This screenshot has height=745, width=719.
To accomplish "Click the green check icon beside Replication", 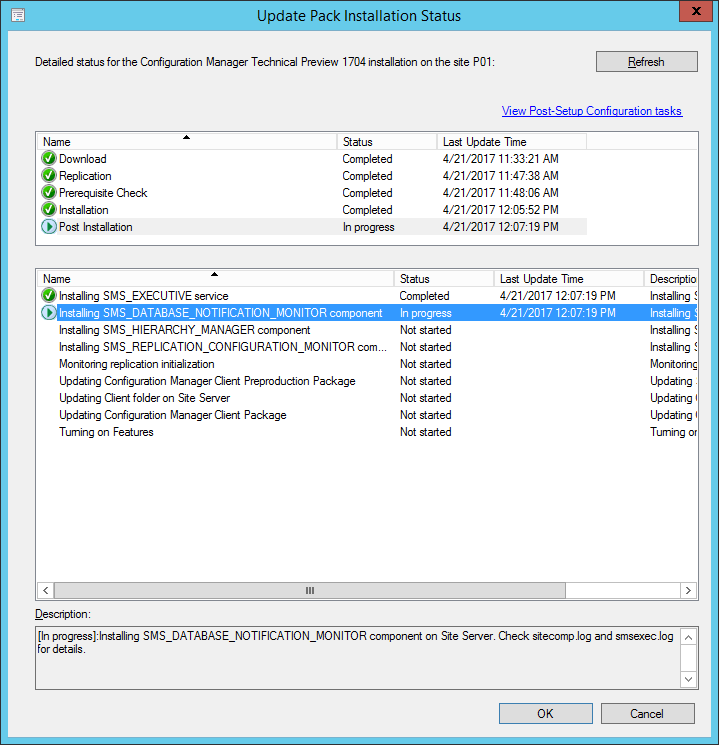I will pyautogui.click(x=48, y=175).
